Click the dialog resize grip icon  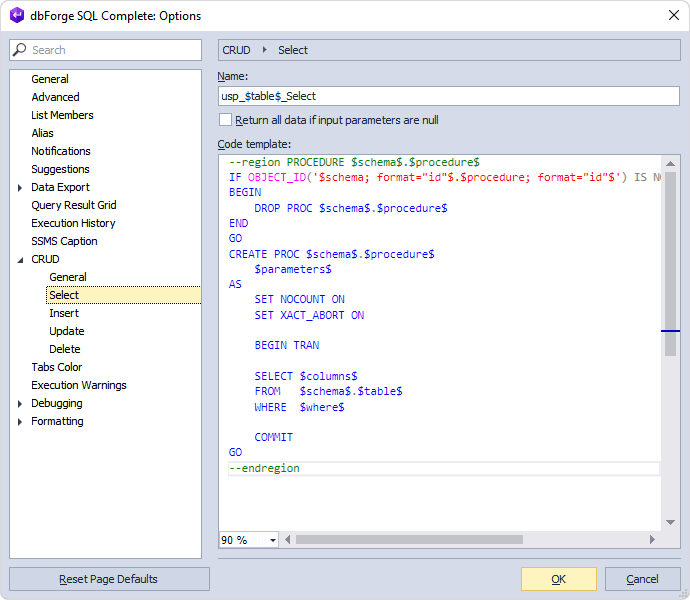pos(683,593)
